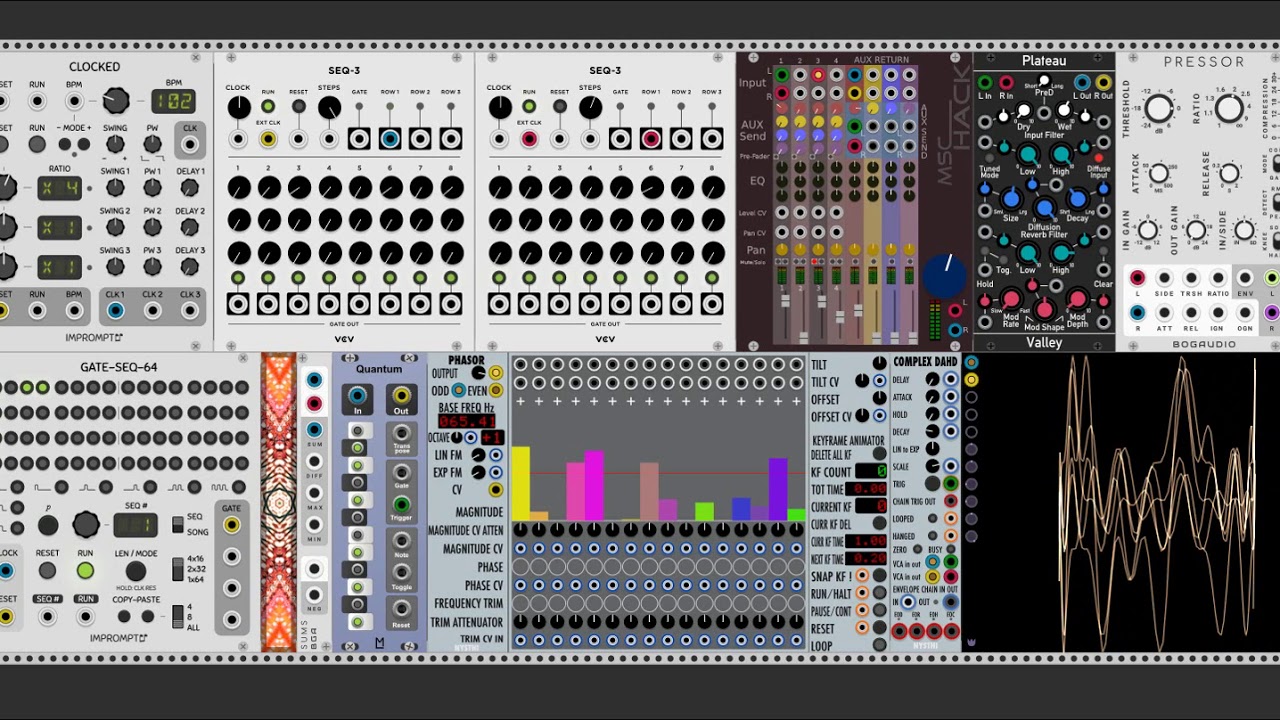
Task: Toggle the green RUN button on Gate-Seq-64
Action: [85, 571]
